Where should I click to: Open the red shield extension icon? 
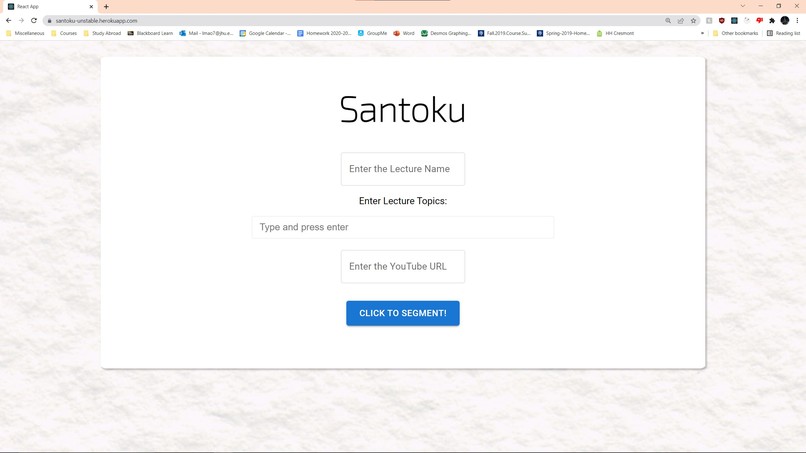[x=722, y=21]
